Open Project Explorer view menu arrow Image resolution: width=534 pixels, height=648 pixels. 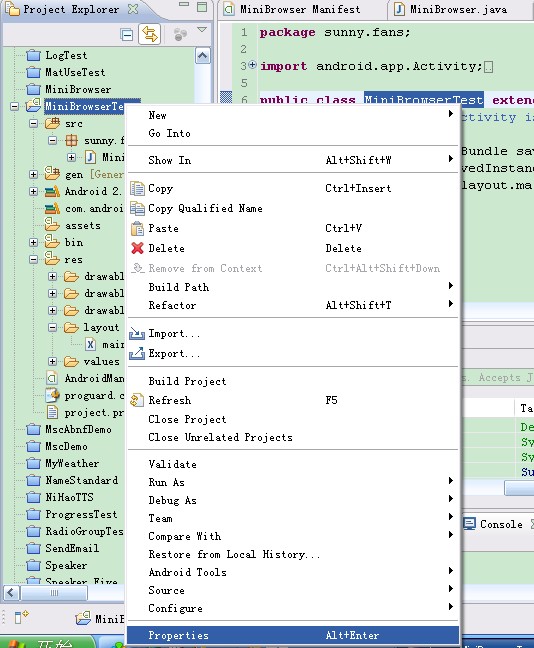[202, 30]
